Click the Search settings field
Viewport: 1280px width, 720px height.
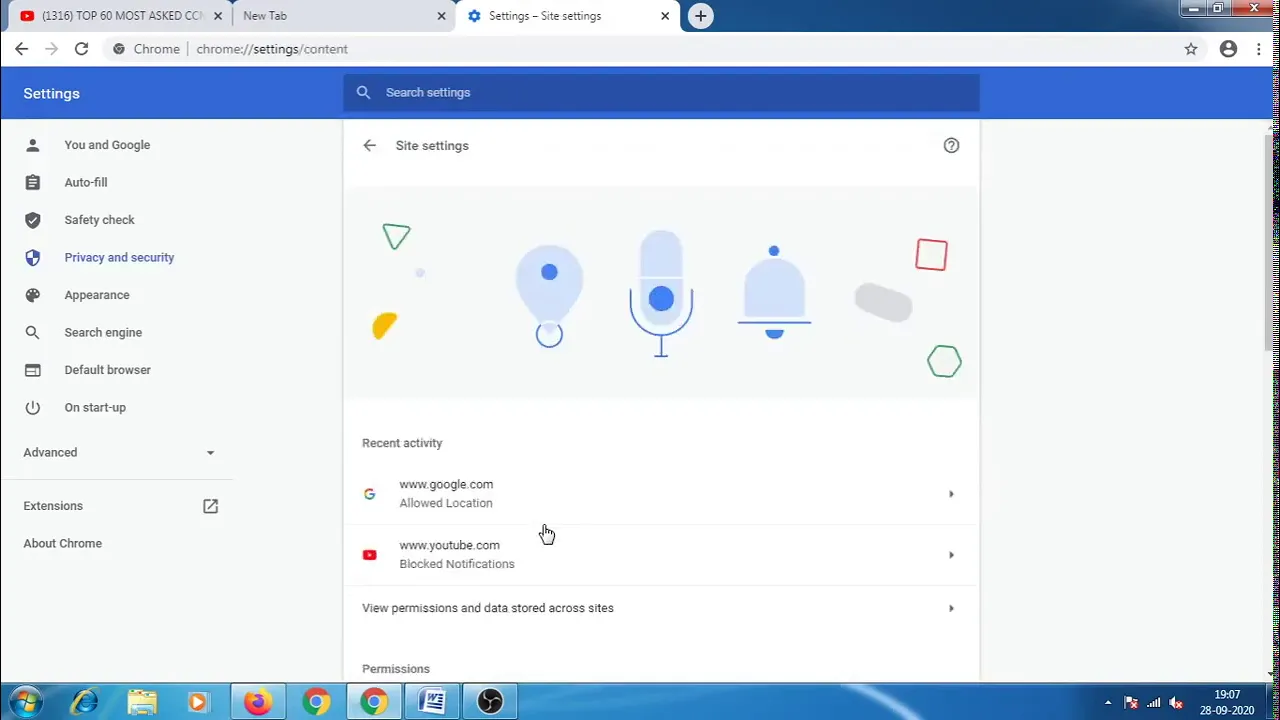tap(661, 92)
